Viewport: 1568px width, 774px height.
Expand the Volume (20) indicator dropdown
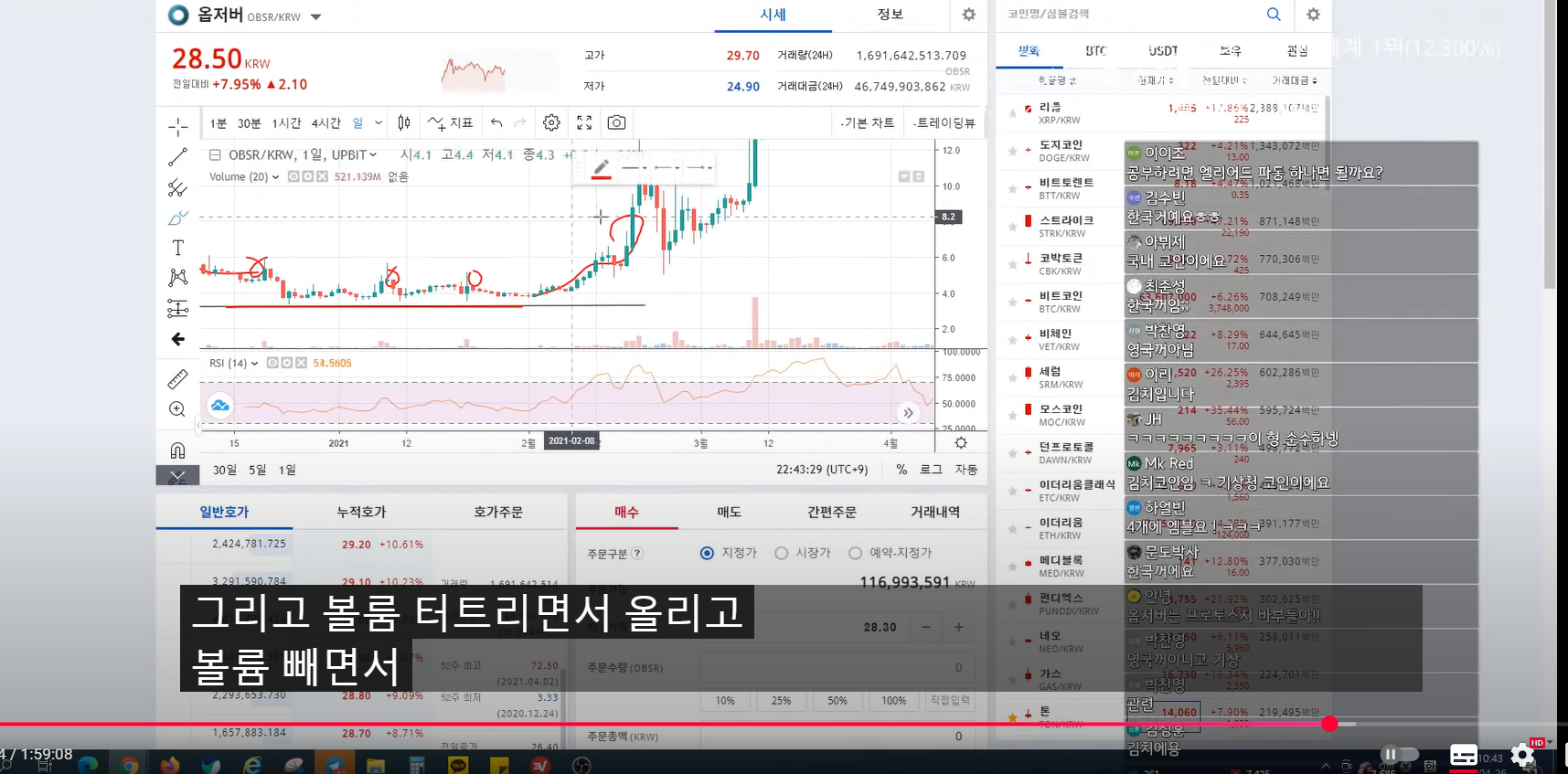point(275,177)
